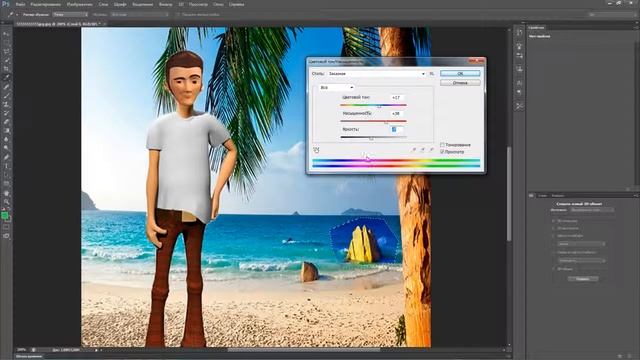Enable the Тонирование checkbox

point(442,145)
